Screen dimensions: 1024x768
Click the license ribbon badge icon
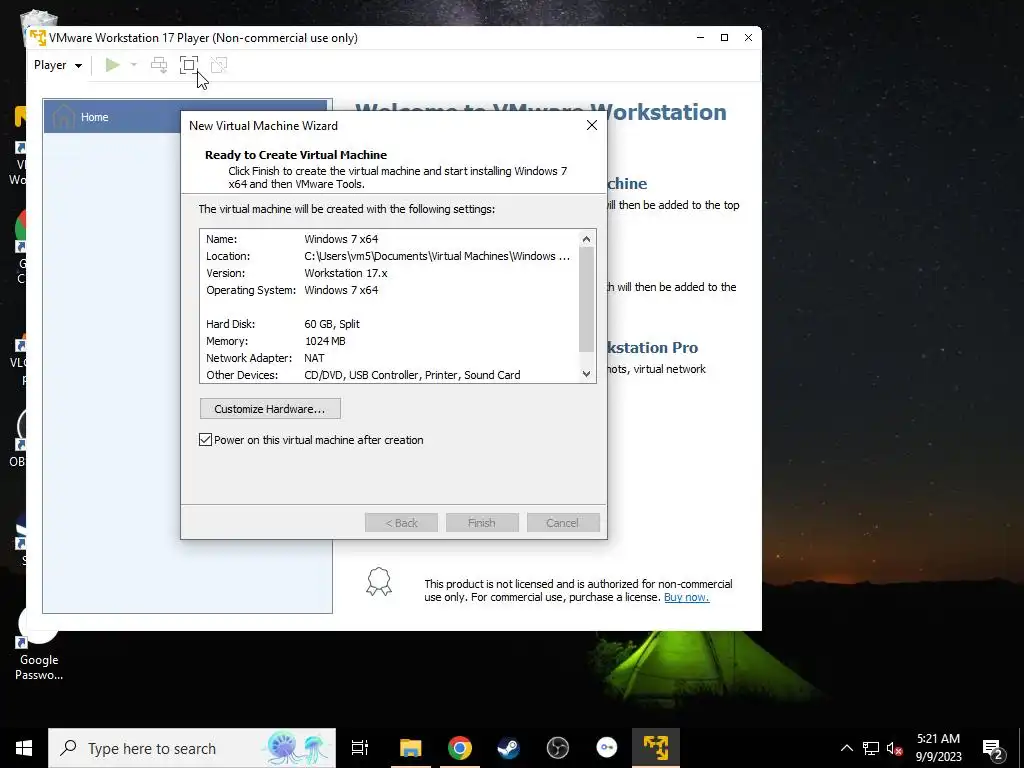pyautogui.click(x=379, y=581)
